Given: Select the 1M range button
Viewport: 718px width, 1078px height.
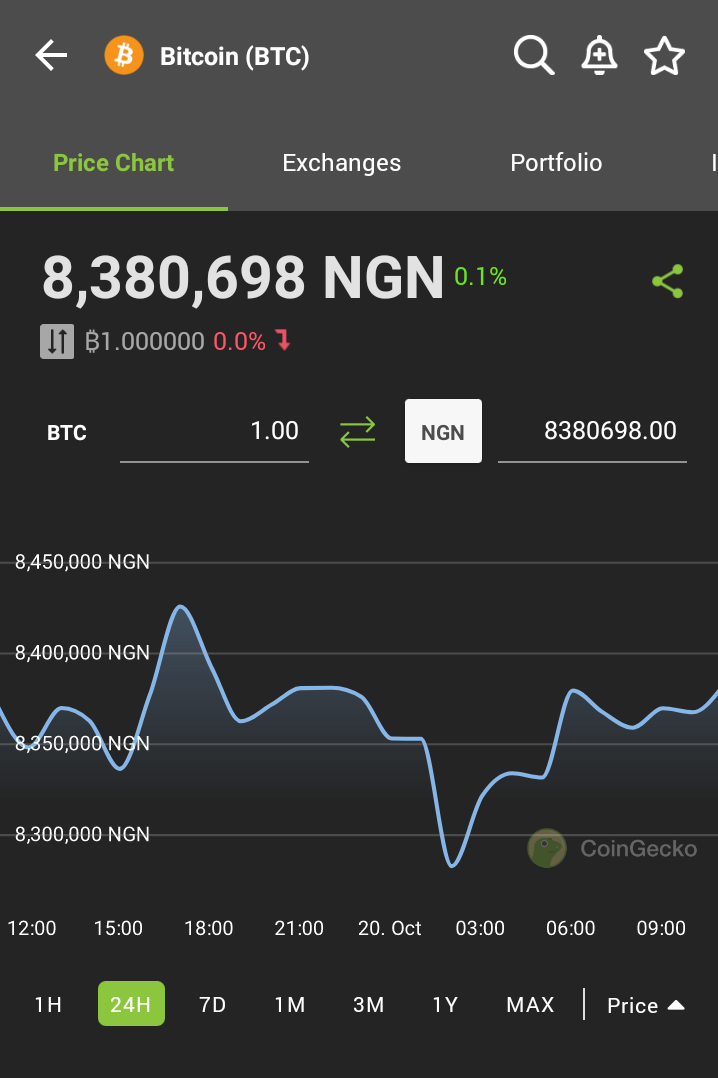Looking at the screenshot, I should point(290,1004).
